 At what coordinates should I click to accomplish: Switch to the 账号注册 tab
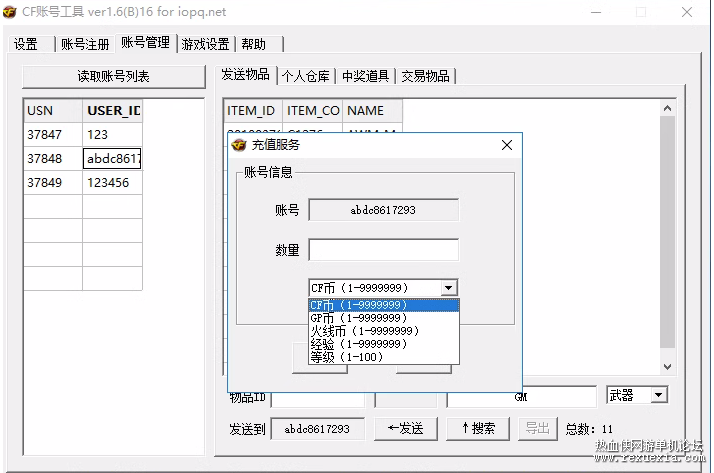[x=85, y=44]
